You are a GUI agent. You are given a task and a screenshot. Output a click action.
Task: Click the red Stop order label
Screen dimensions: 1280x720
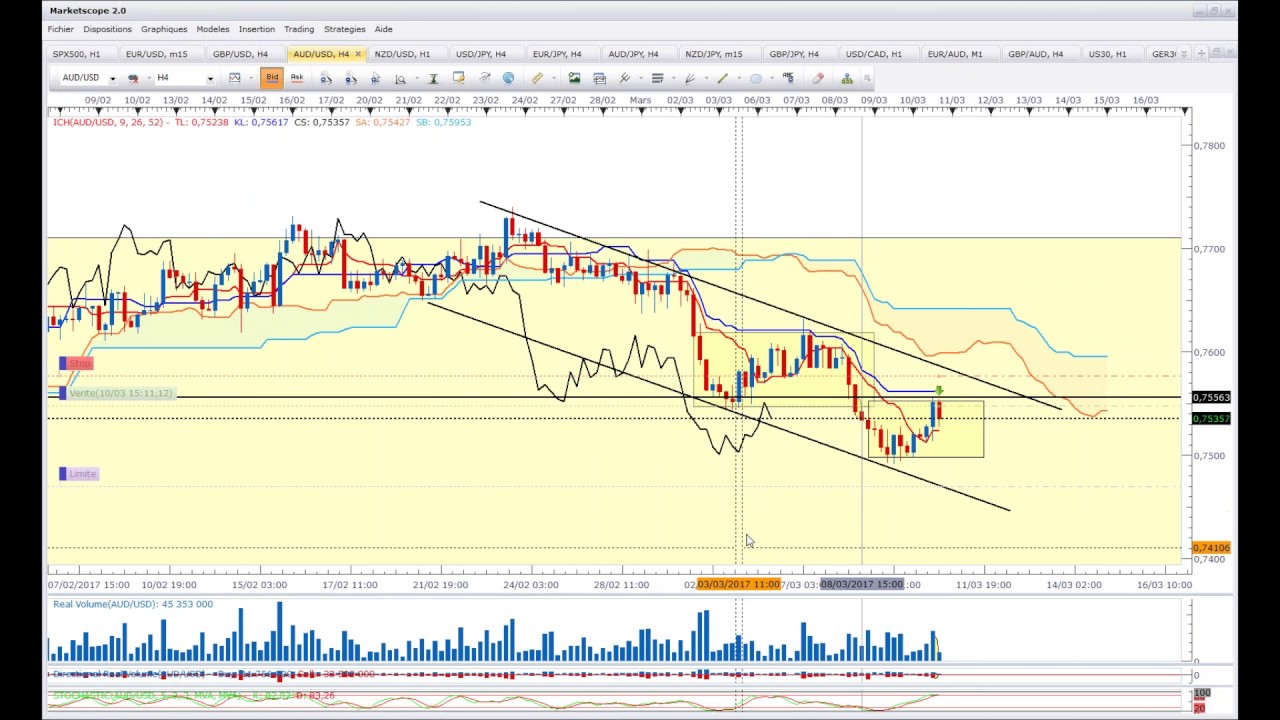tap(77, 363)
